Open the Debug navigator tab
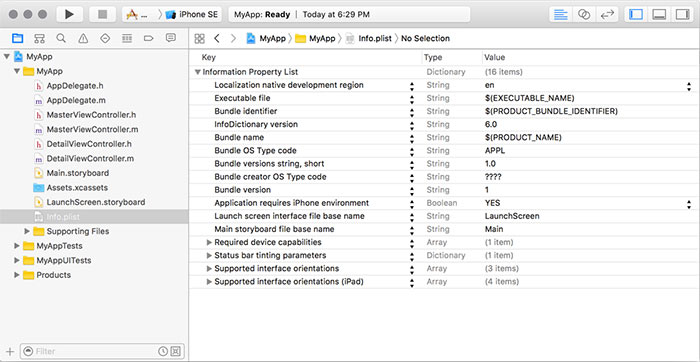The height and width of the screenshot is (362, 700). click(x=127, y=38)
